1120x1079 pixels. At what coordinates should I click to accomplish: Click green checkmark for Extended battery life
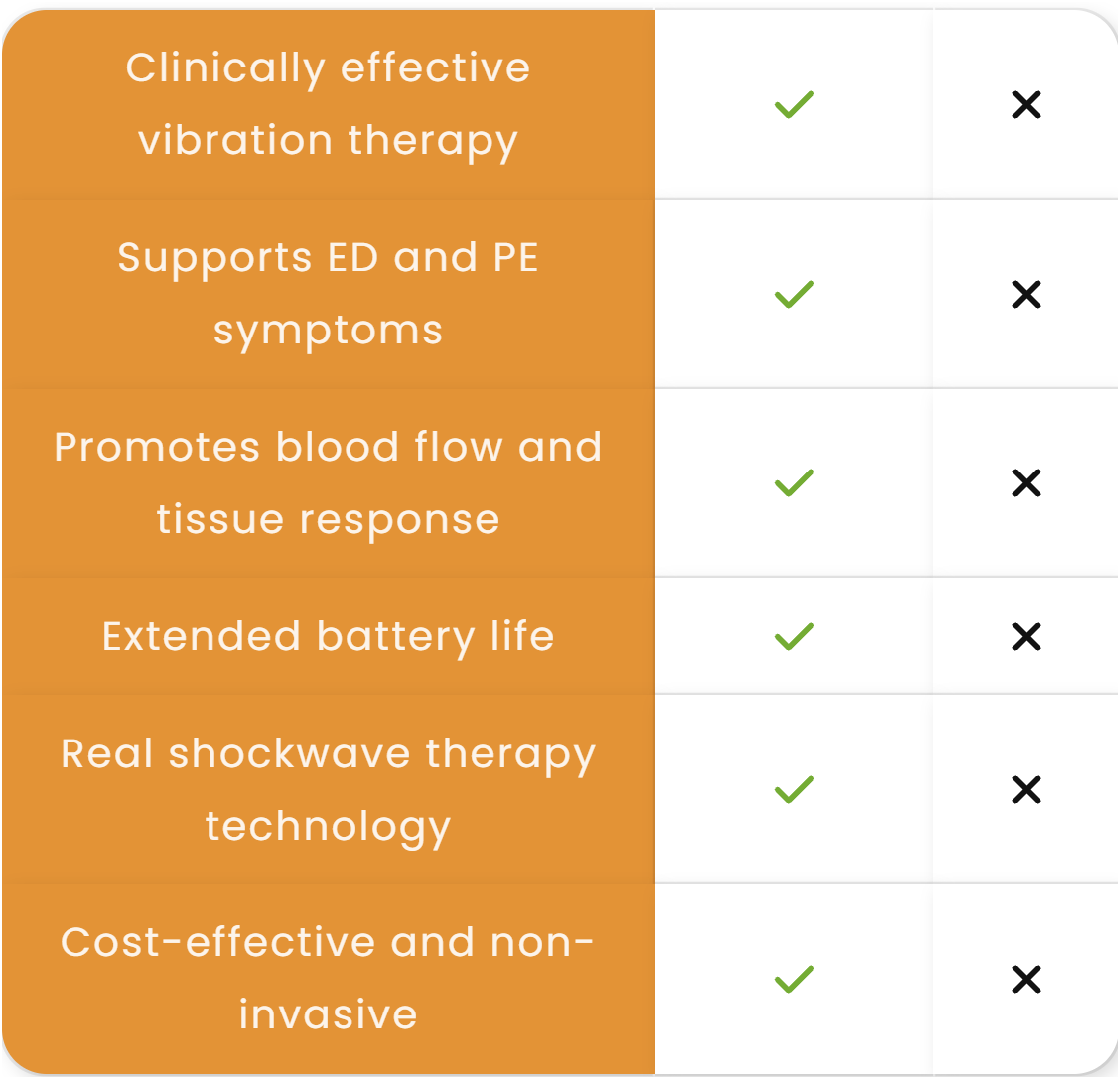click(x=794, y=636)
